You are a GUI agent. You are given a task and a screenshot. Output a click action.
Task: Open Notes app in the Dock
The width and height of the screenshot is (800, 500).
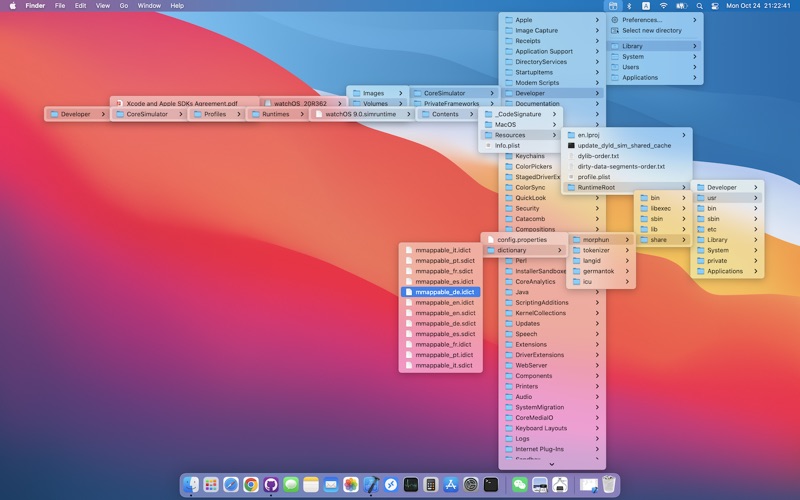coord(311,484)
